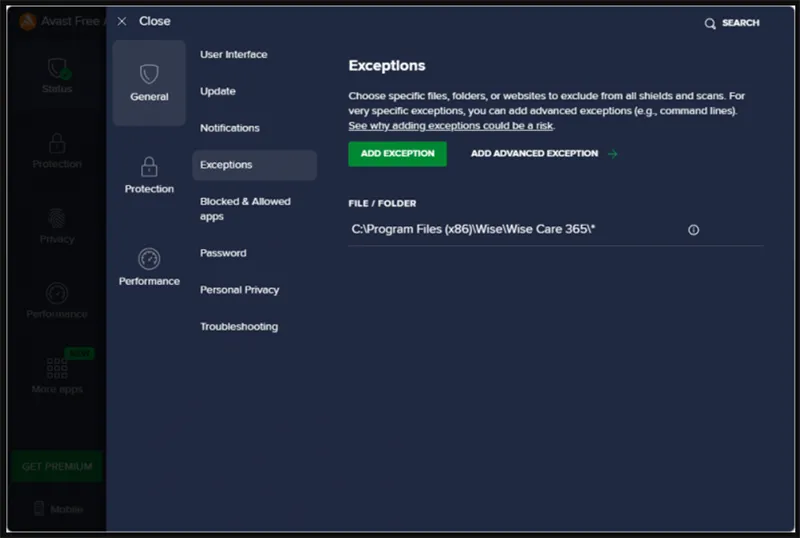Image resolution: width=800 pixels, height=538 pixels.
Task: Switch to the Update settings tab
Action: [218, 91]
